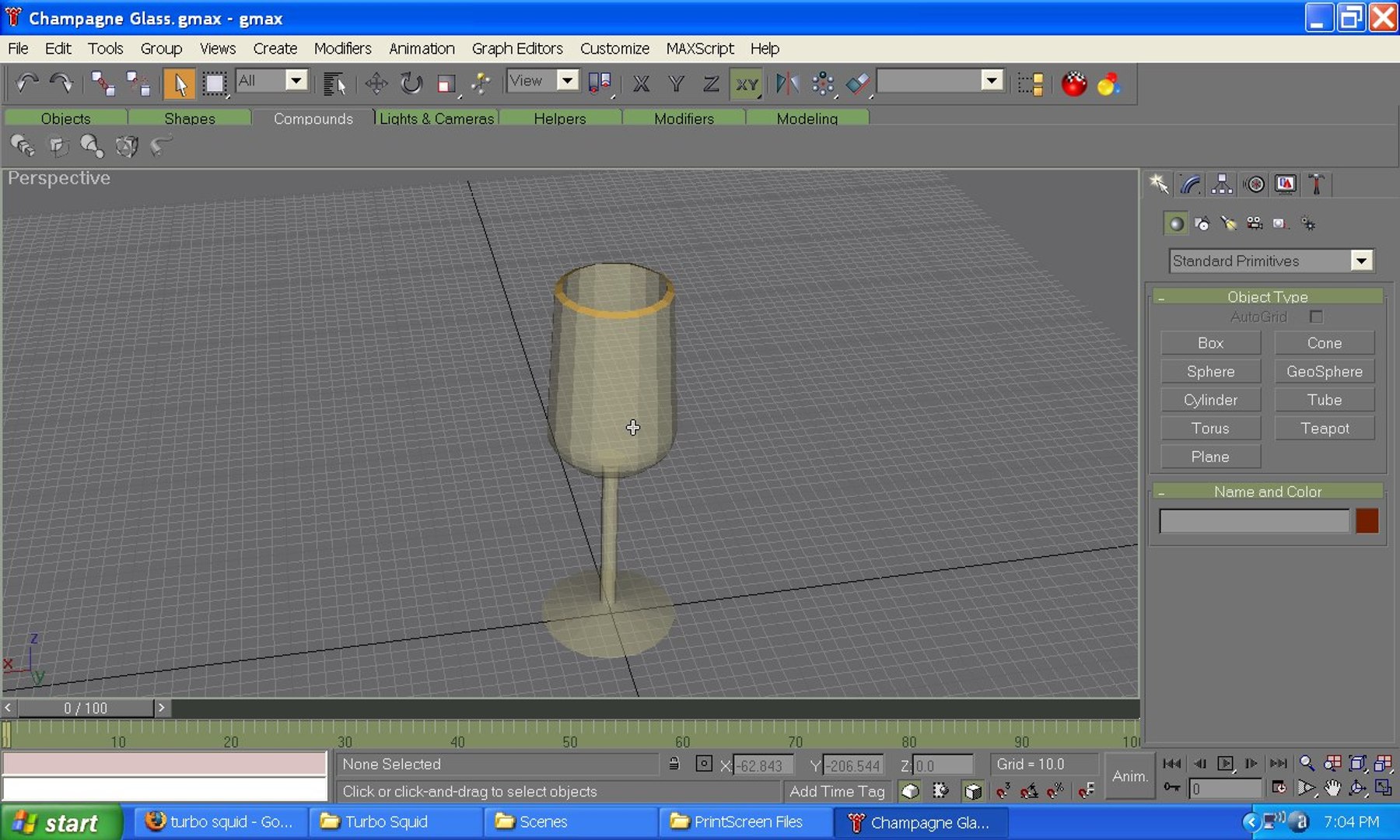Image resolution: width=1400 pixels, height=840 pixels.
Task: Toggle the XY plane constraint
Action: 747,83
